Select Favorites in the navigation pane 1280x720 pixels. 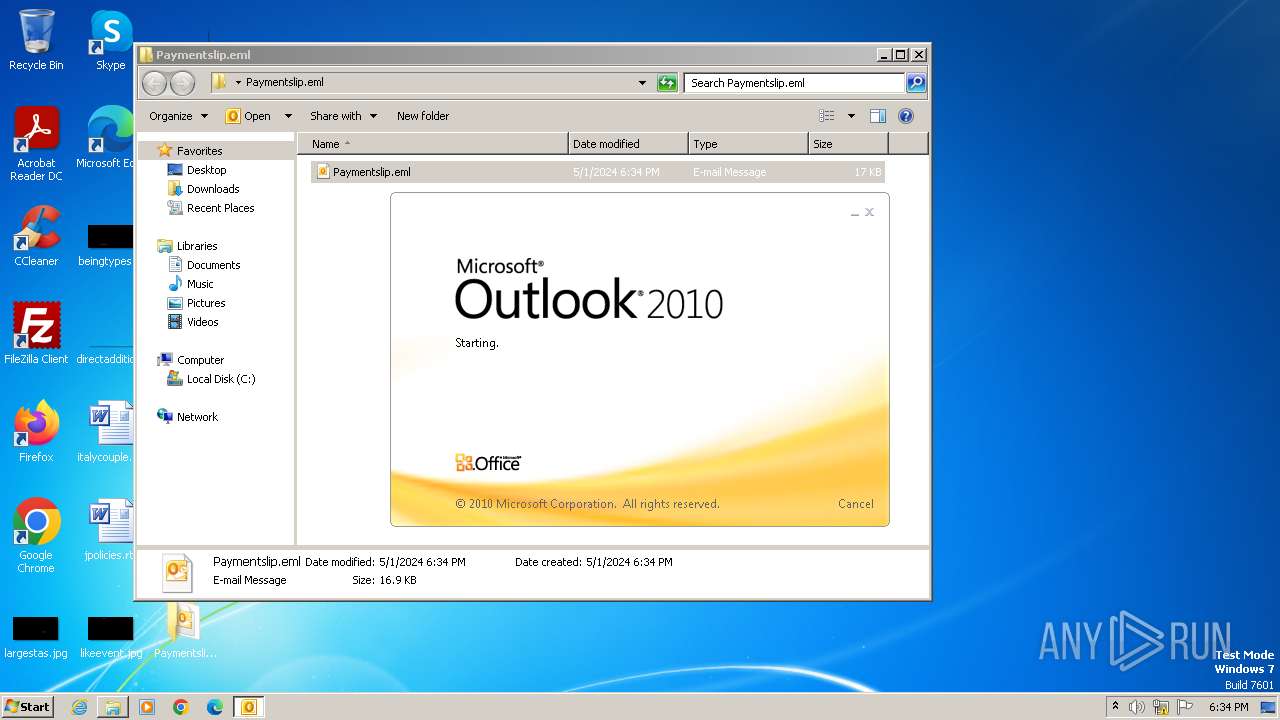(x=199, y=151)
